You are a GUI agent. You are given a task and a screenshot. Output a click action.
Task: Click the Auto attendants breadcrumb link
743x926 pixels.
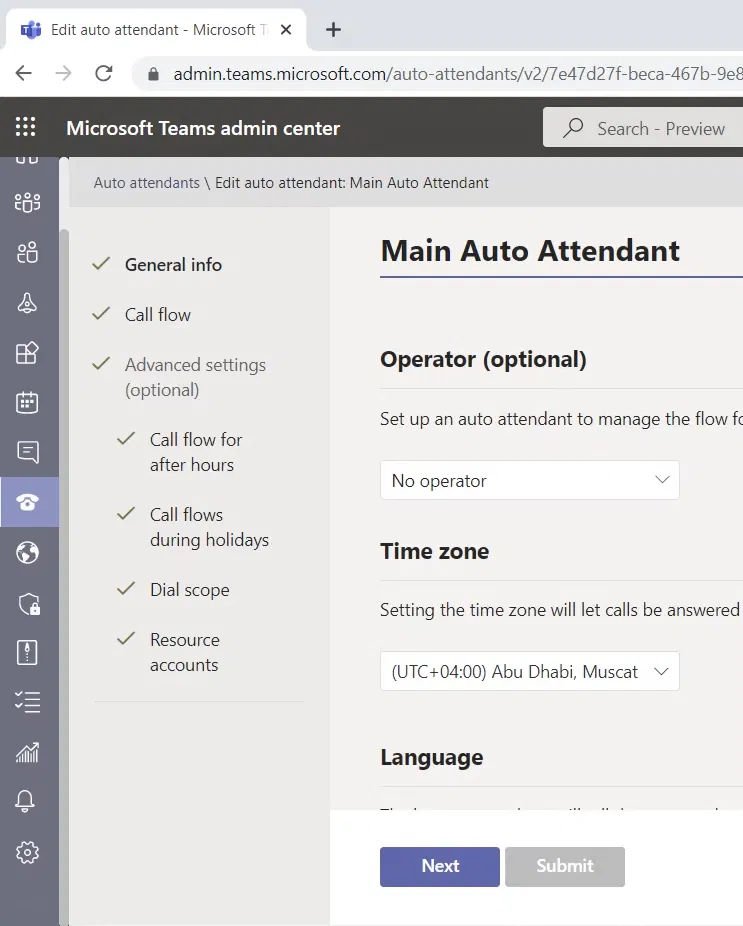(x=146, y=183)
